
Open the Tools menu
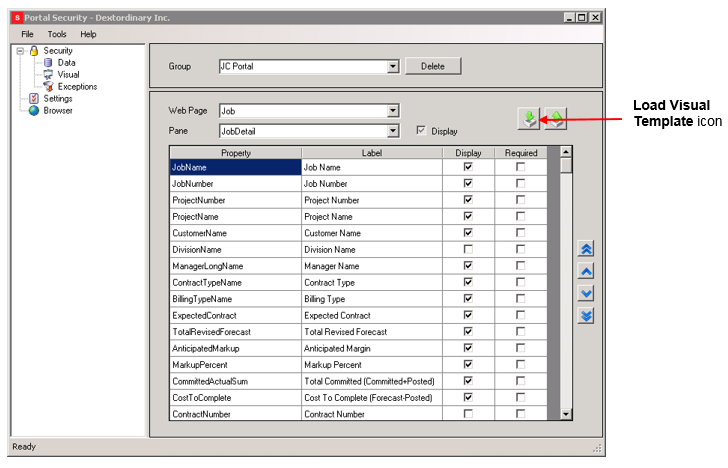point(57,34)
